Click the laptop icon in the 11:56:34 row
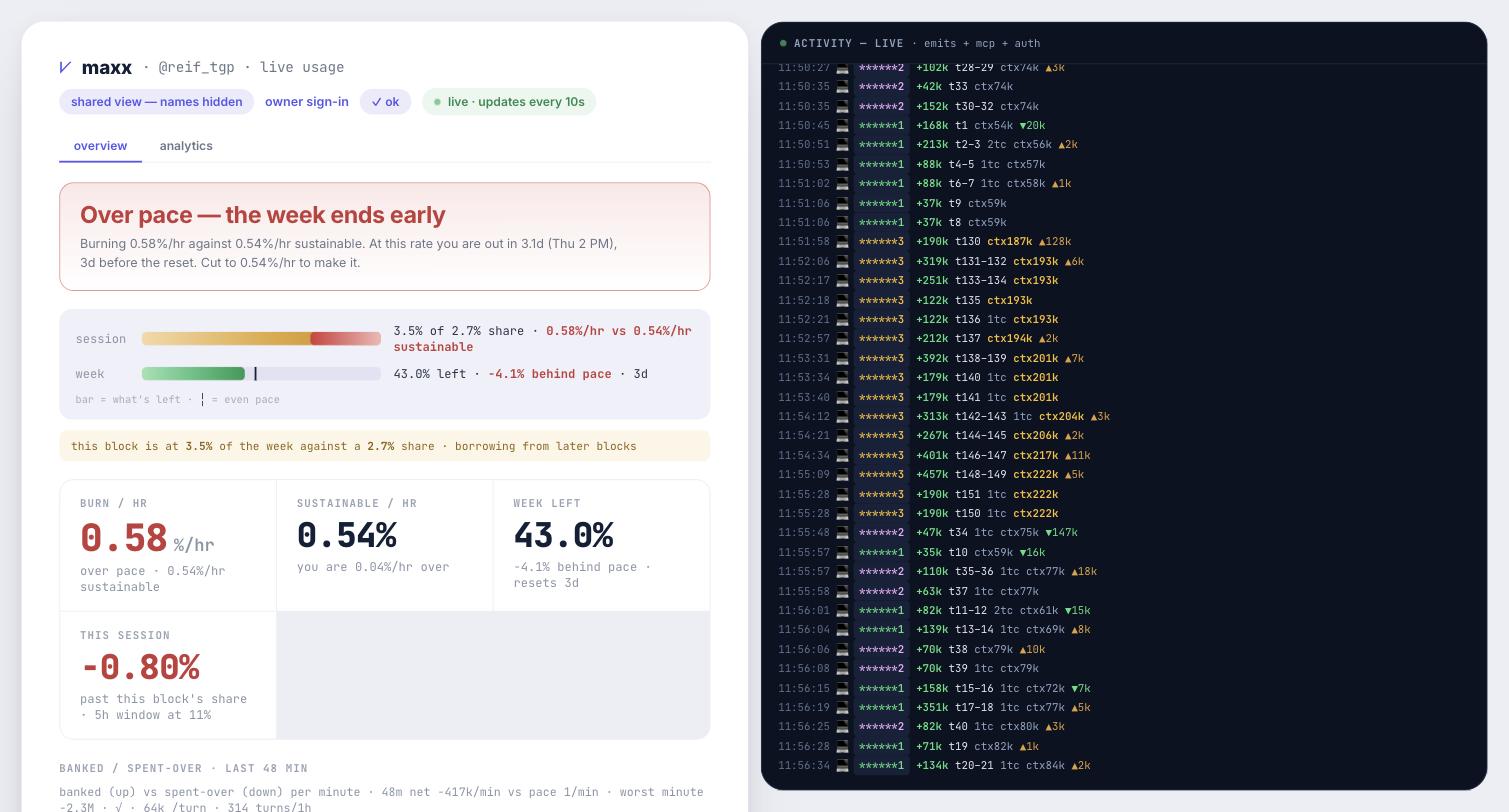Viewport: 1509px width, 812px height. [x=842, y=766]
